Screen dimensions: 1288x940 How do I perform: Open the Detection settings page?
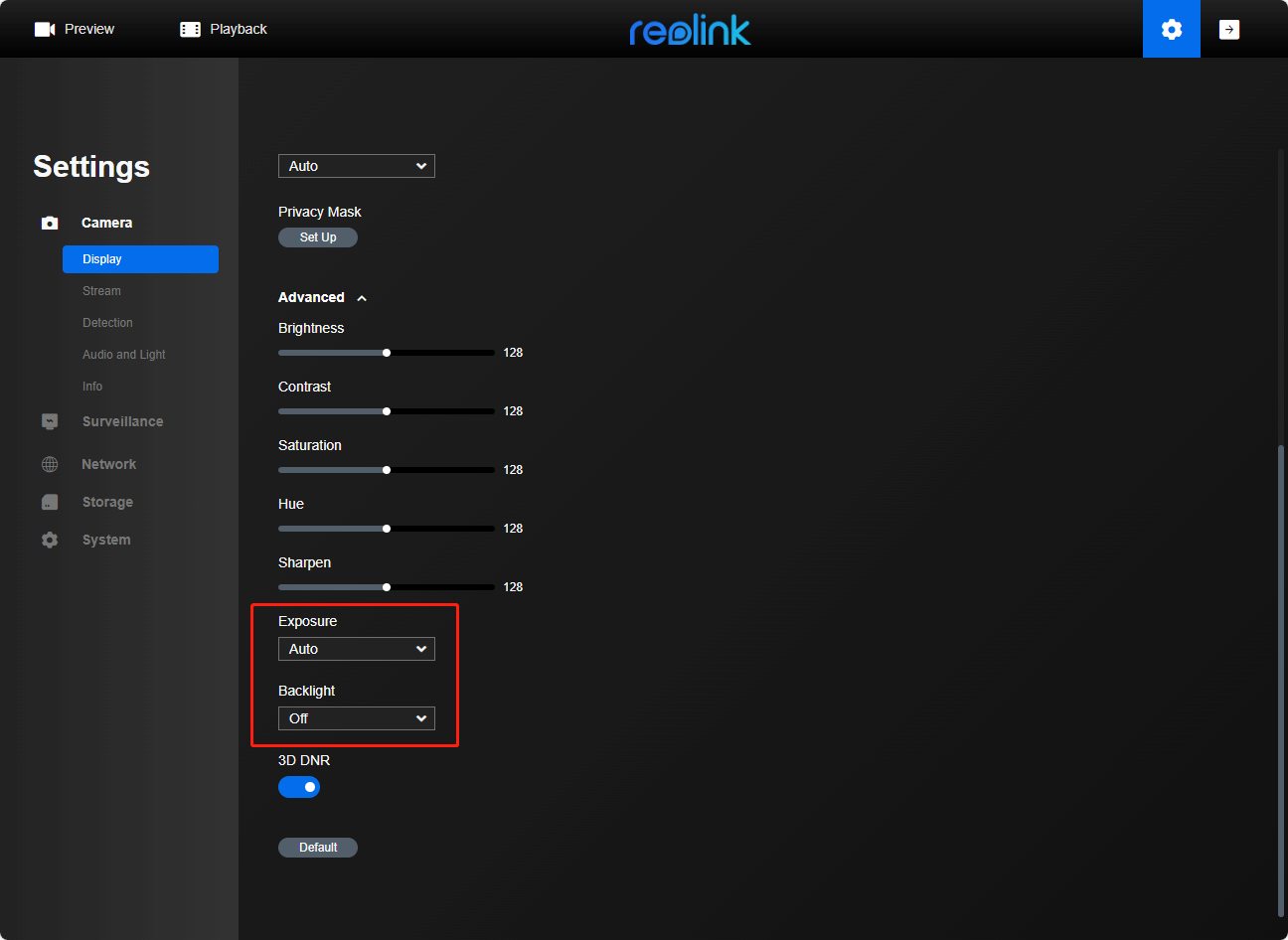(x=107, y=323)
